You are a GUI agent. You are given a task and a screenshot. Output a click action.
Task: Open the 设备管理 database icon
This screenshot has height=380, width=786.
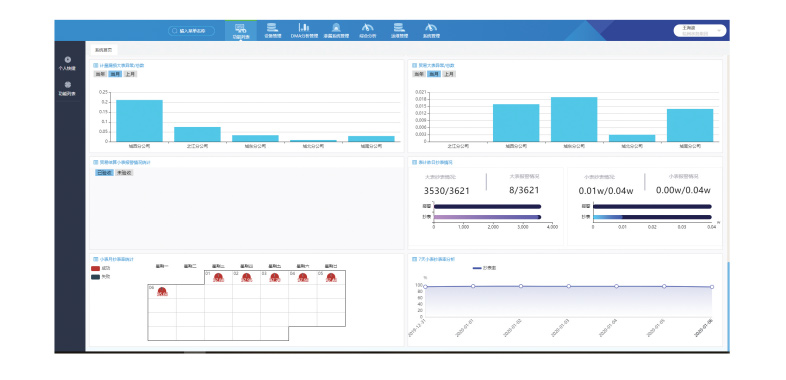272,27
